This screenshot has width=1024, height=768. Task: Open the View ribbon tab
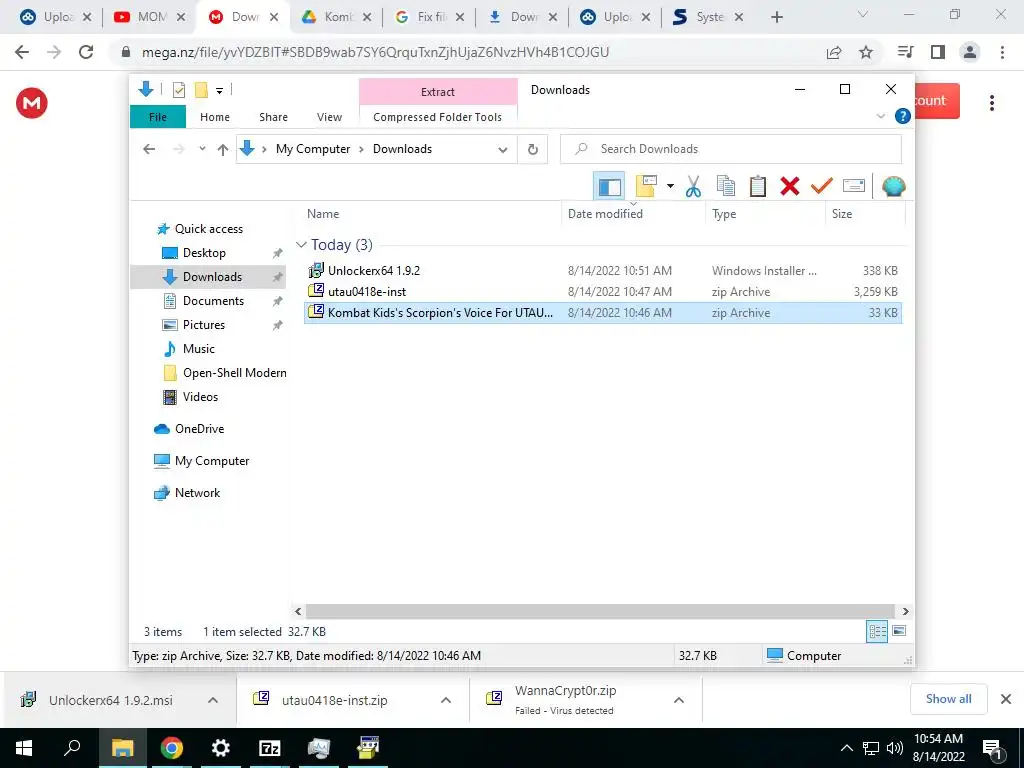(x=329, y=117)
